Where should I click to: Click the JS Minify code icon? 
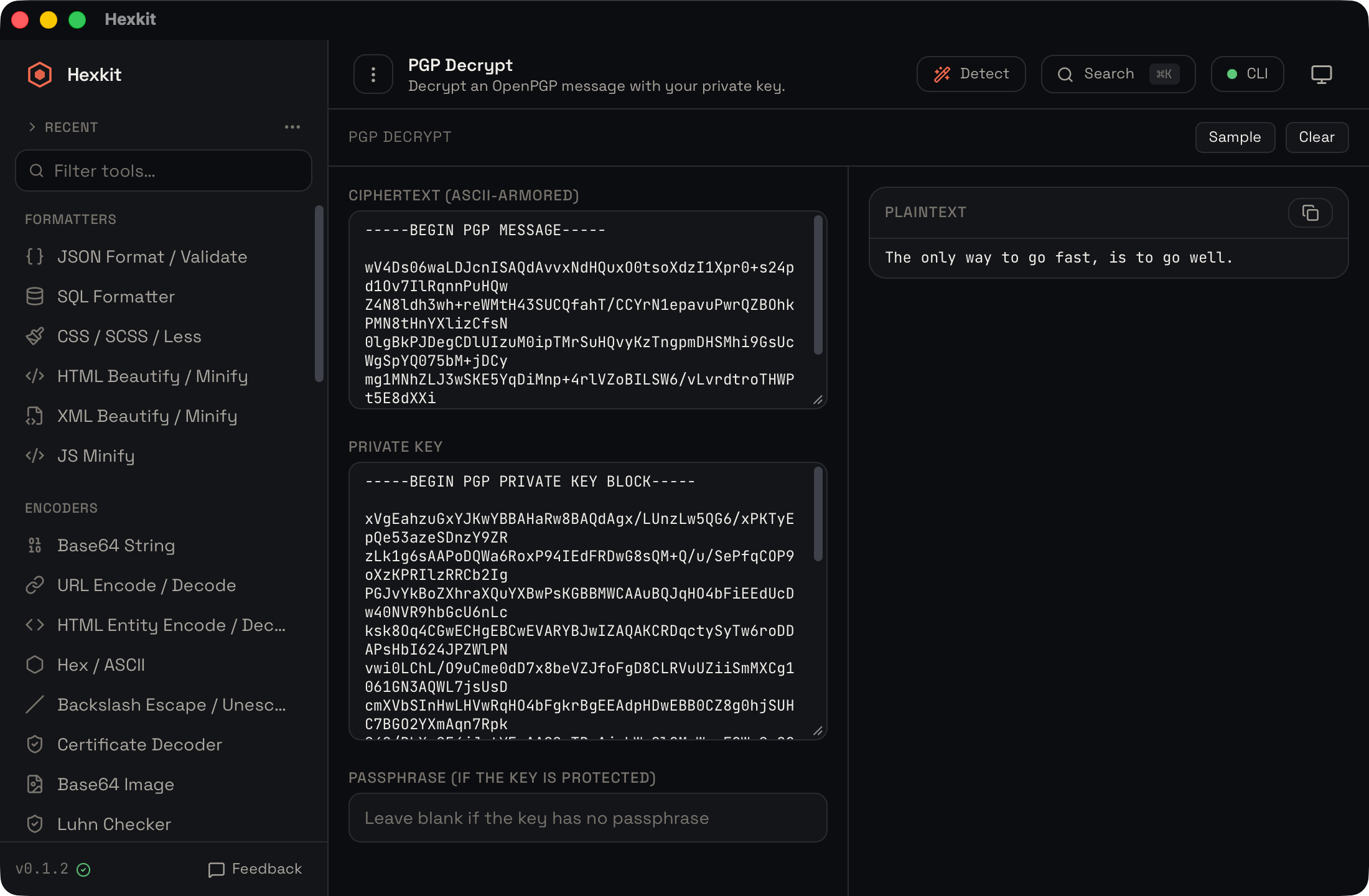pos(35,455)
